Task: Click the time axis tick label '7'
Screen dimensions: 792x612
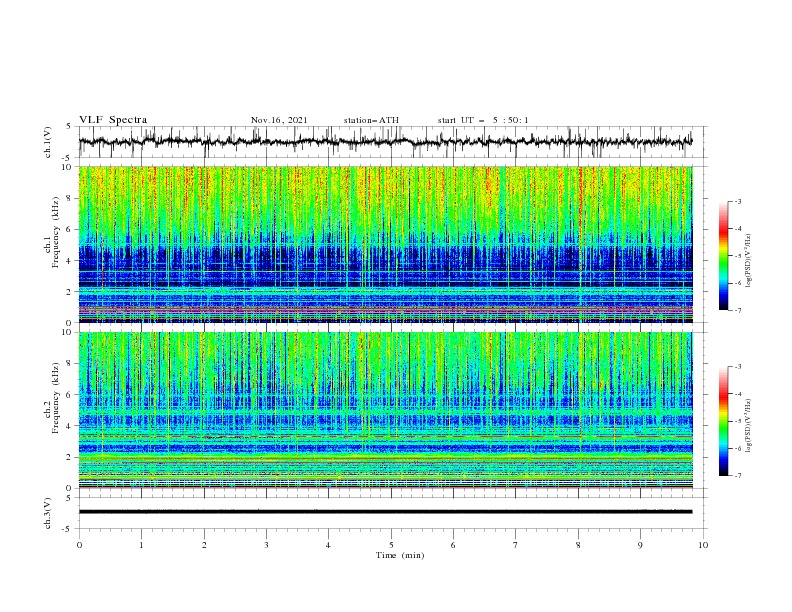Action: pyautogui.click(x=515, y=545)
